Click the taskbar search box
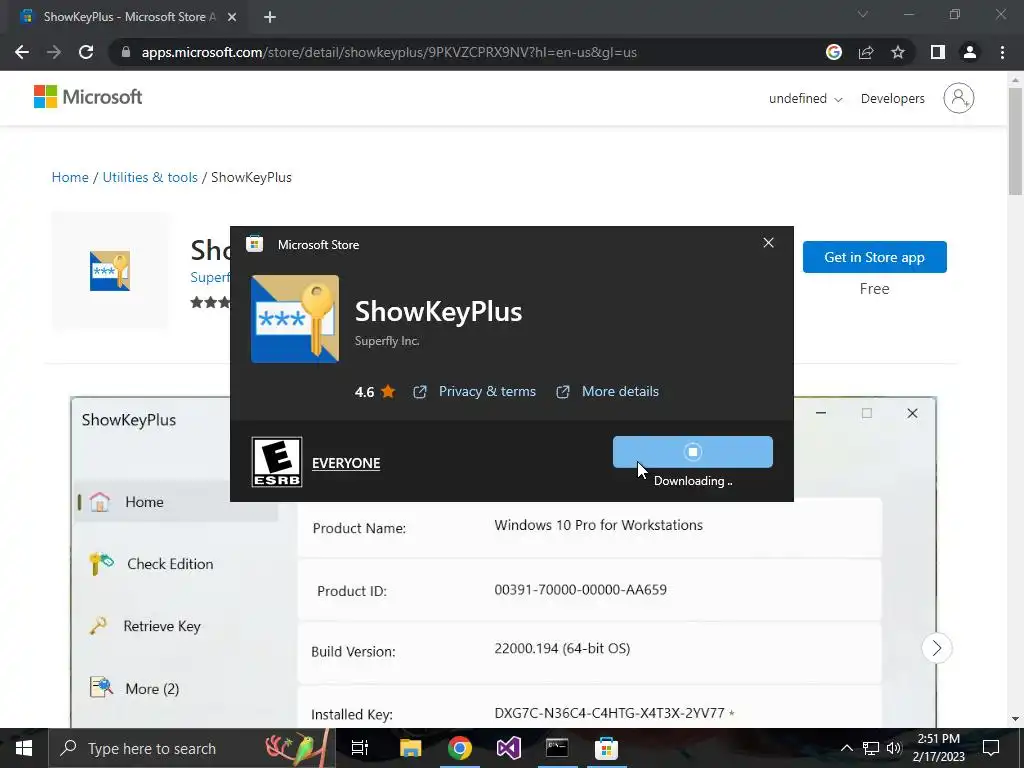Image resolution: width=1024 pixels, height=768 pixels. [x=191, y=748]
